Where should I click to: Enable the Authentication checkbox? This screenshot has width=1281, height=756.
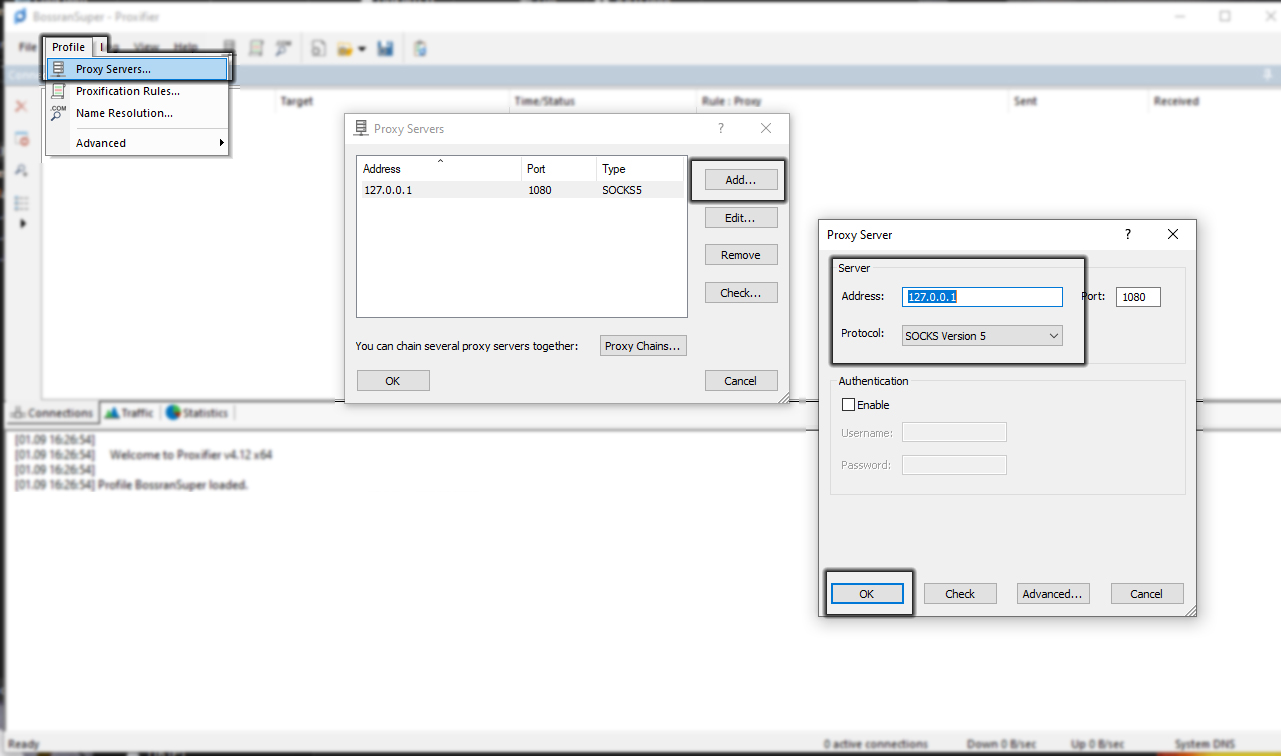(849, 405)
